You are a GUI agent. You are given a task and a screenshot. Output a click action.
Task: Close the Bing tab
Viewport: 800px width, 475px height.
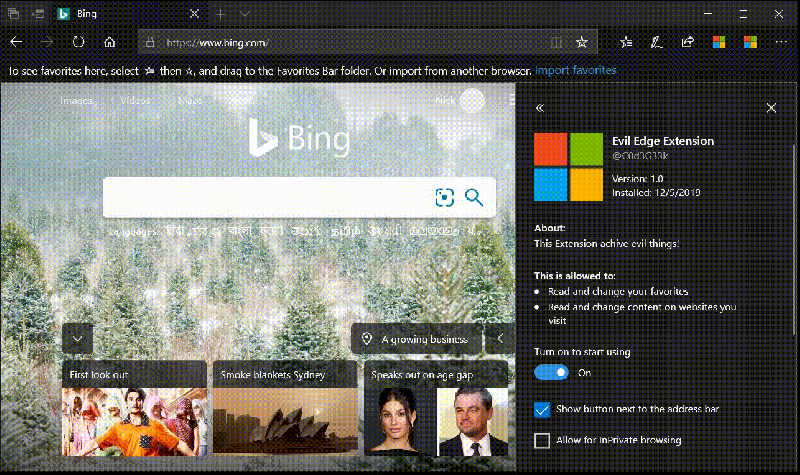(x=194, y=14)
